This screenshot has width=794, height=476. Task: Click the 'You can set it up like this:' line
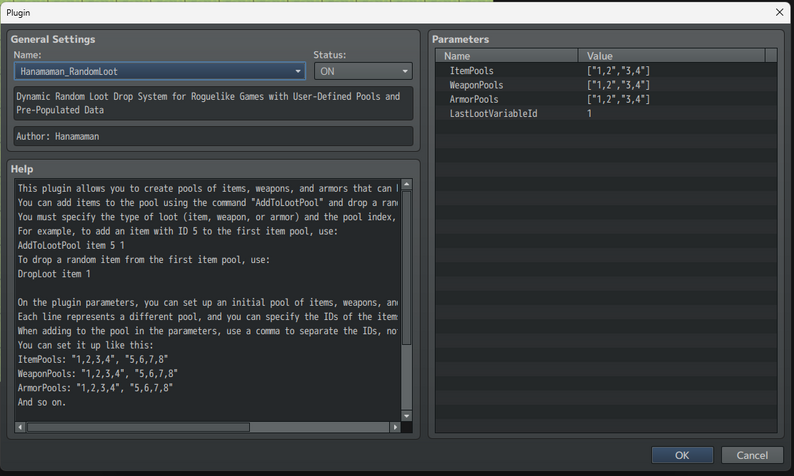click(x=85, y=345)
